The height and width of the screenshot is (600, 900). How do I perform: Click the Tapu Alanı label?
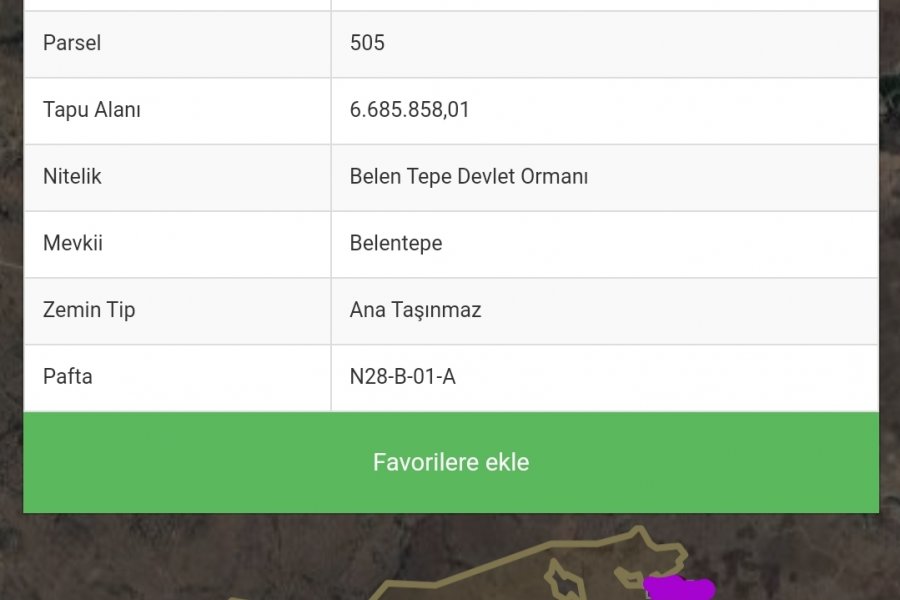click(x=92, y=110)
